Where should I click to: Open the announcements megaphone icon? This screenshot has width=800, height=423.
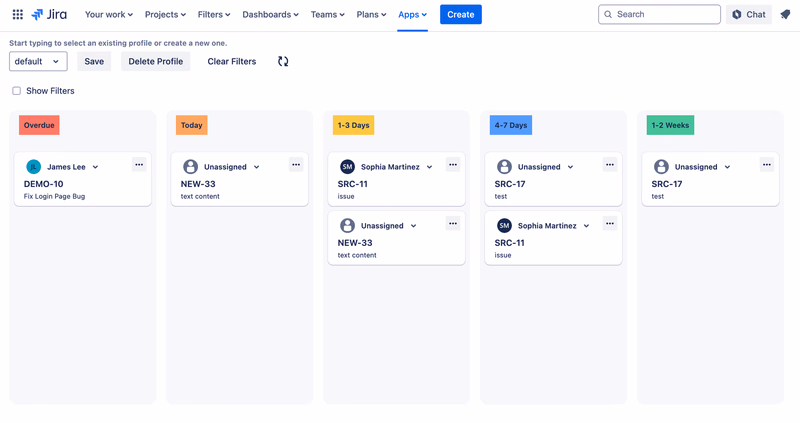[x=785, y=14]
